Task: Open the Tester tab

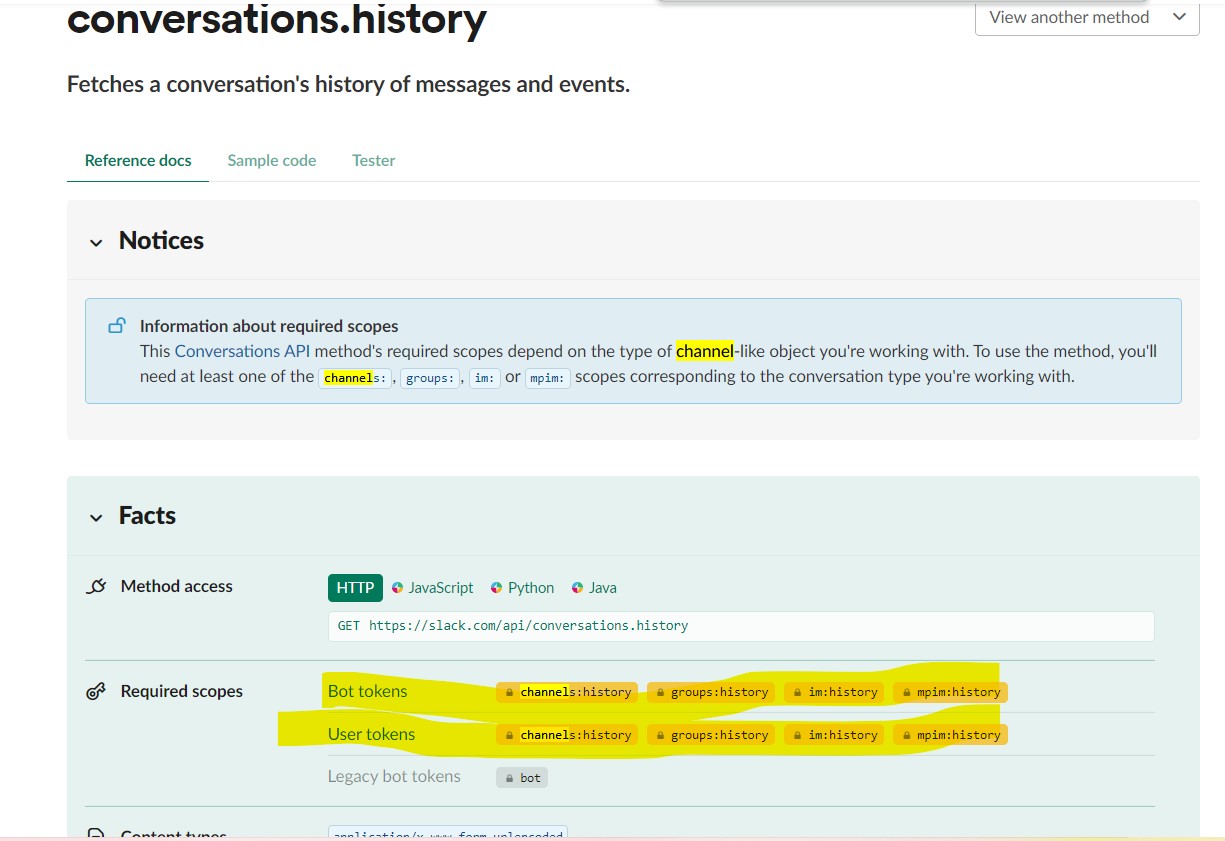Action: click(x=374, y=160)
